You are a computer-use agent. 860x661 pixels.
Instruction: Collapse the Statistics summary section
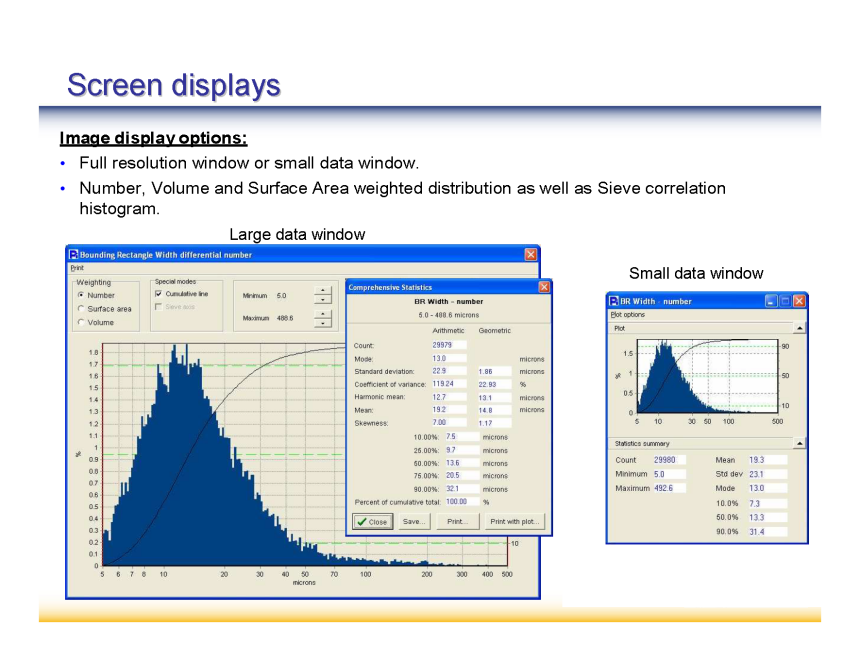point(799,443)
